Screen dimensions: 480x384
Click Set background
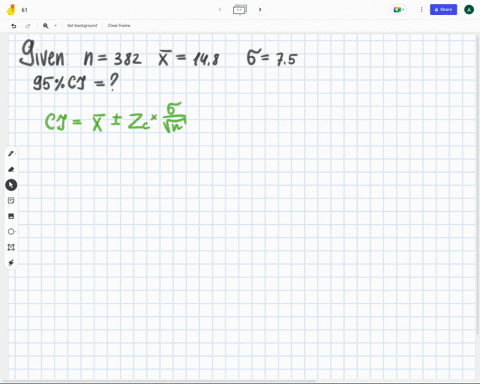(x=82, y=26)
